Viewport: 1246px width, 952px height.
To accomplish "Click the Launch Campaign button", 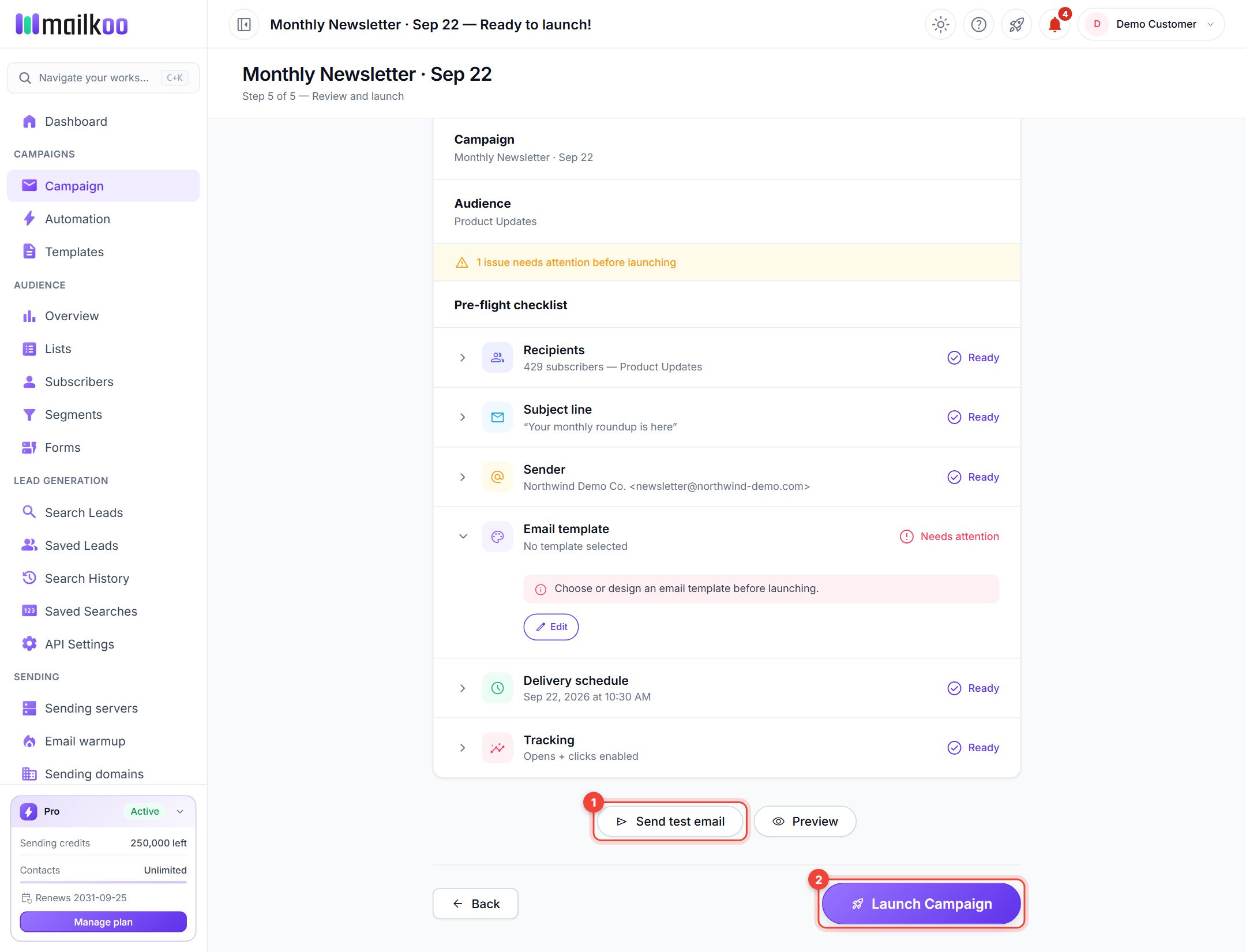I will click(x=921, y=904).
